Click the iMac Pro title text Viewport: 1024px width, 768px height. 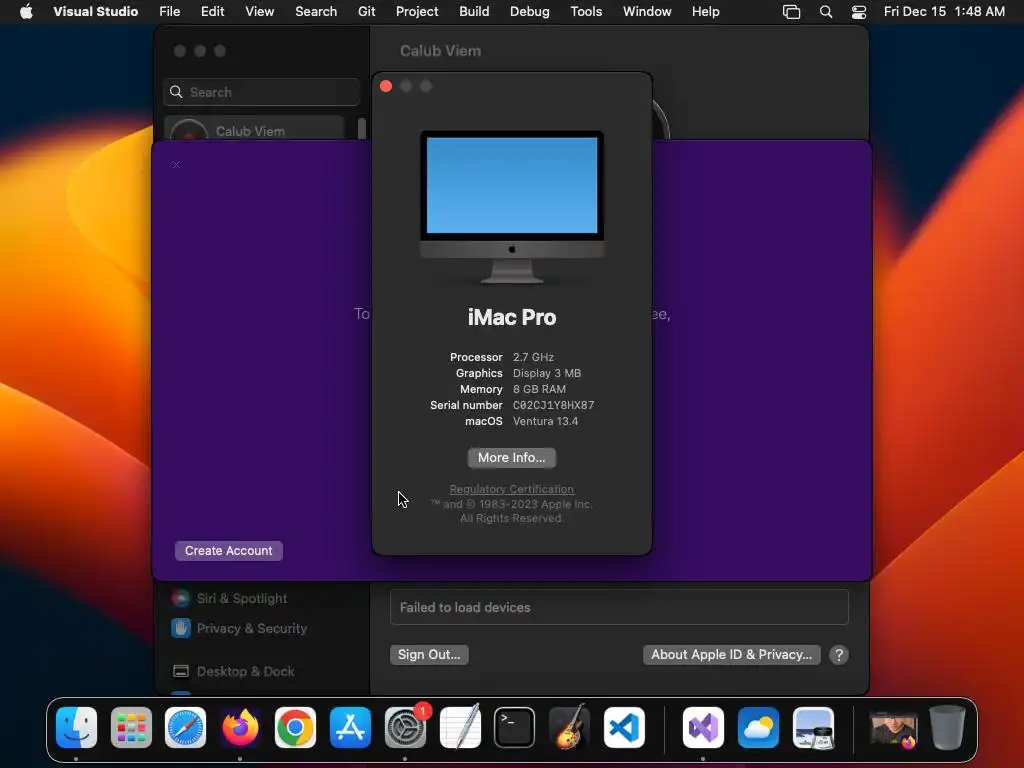coord(512,317)
